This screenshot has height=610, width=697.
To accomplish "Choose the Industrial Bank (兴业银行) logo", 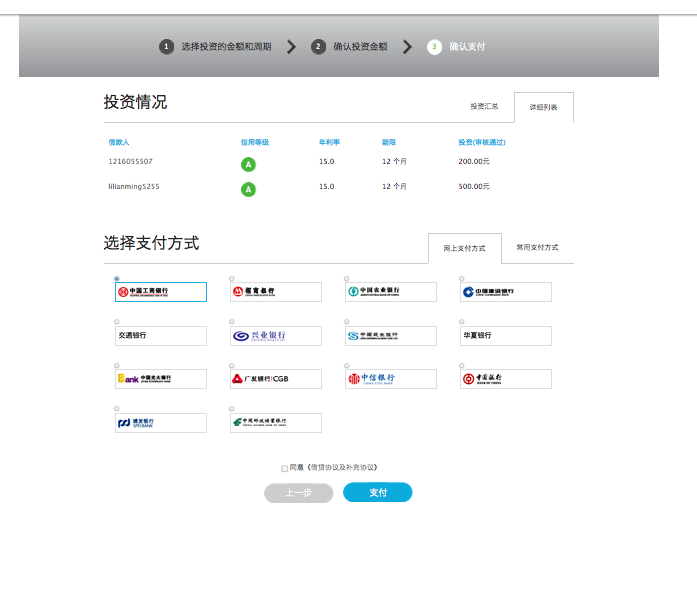I will click(275, 336).
